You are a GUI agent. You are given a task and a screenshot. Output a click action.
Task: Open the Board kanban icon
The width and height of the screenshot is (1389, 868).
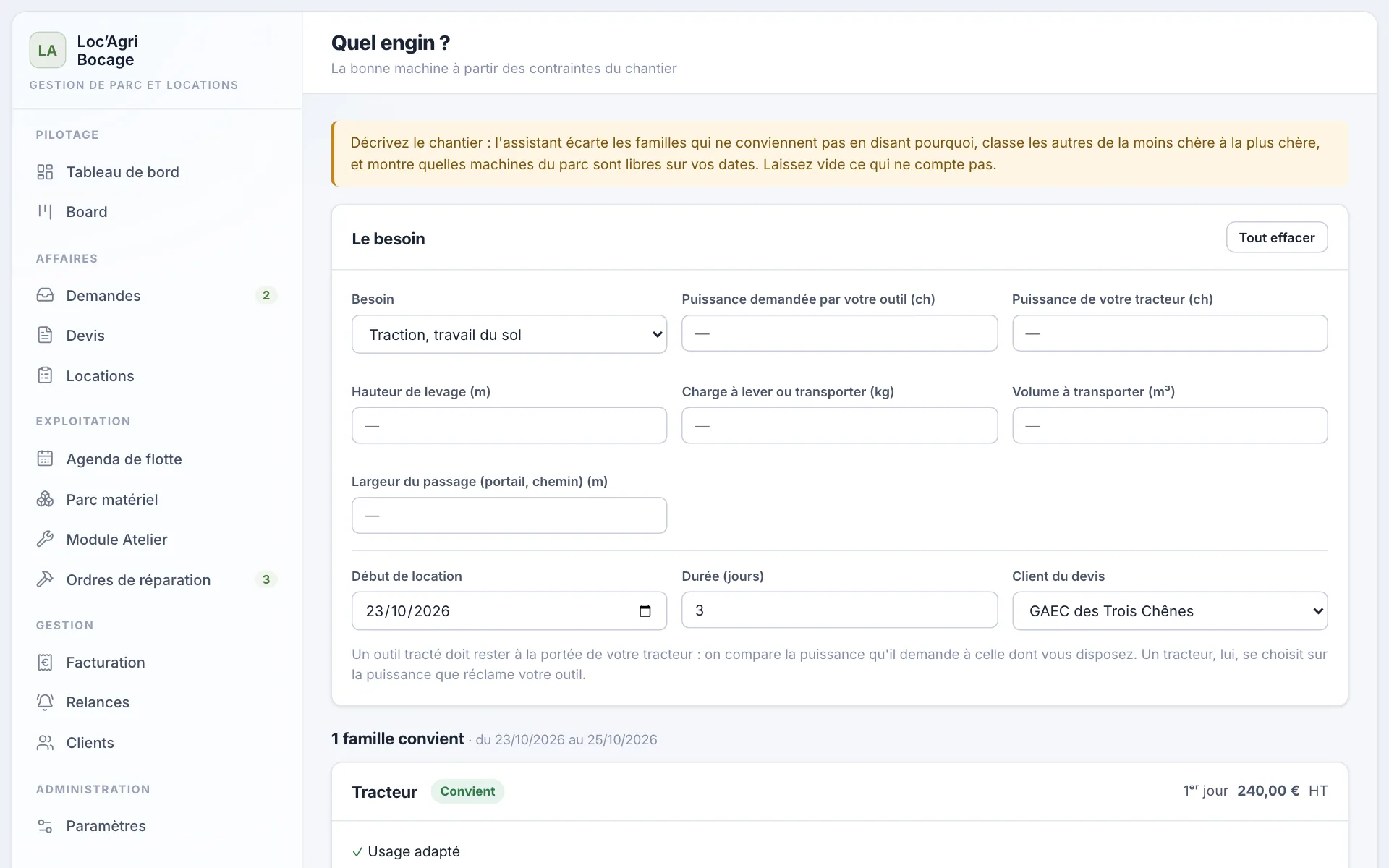pyautogui.click(x=45, y=212)
